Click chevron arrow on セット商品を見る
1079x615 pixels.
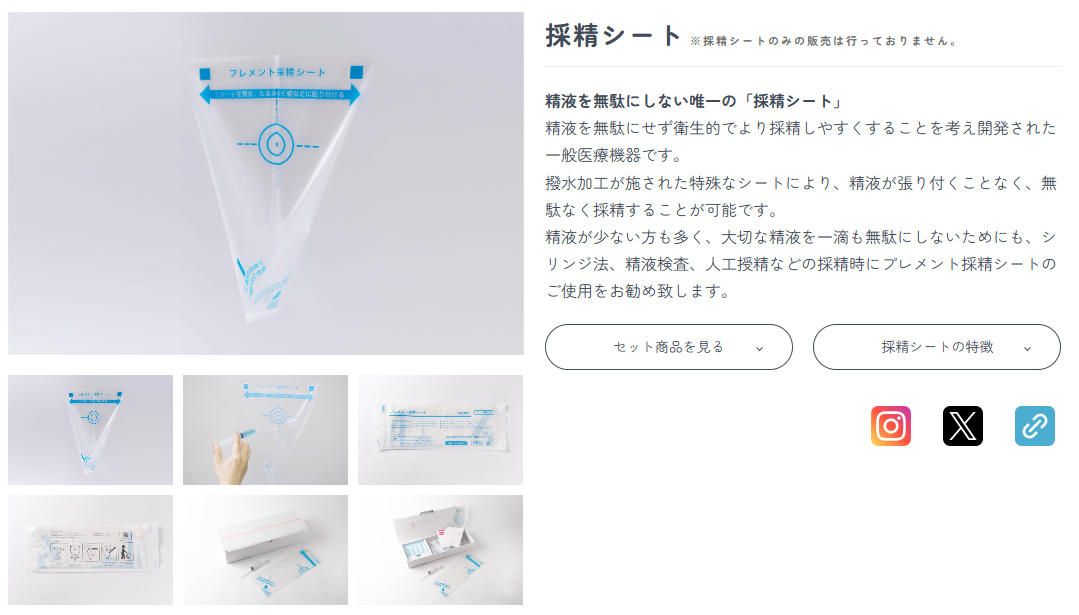759,349
